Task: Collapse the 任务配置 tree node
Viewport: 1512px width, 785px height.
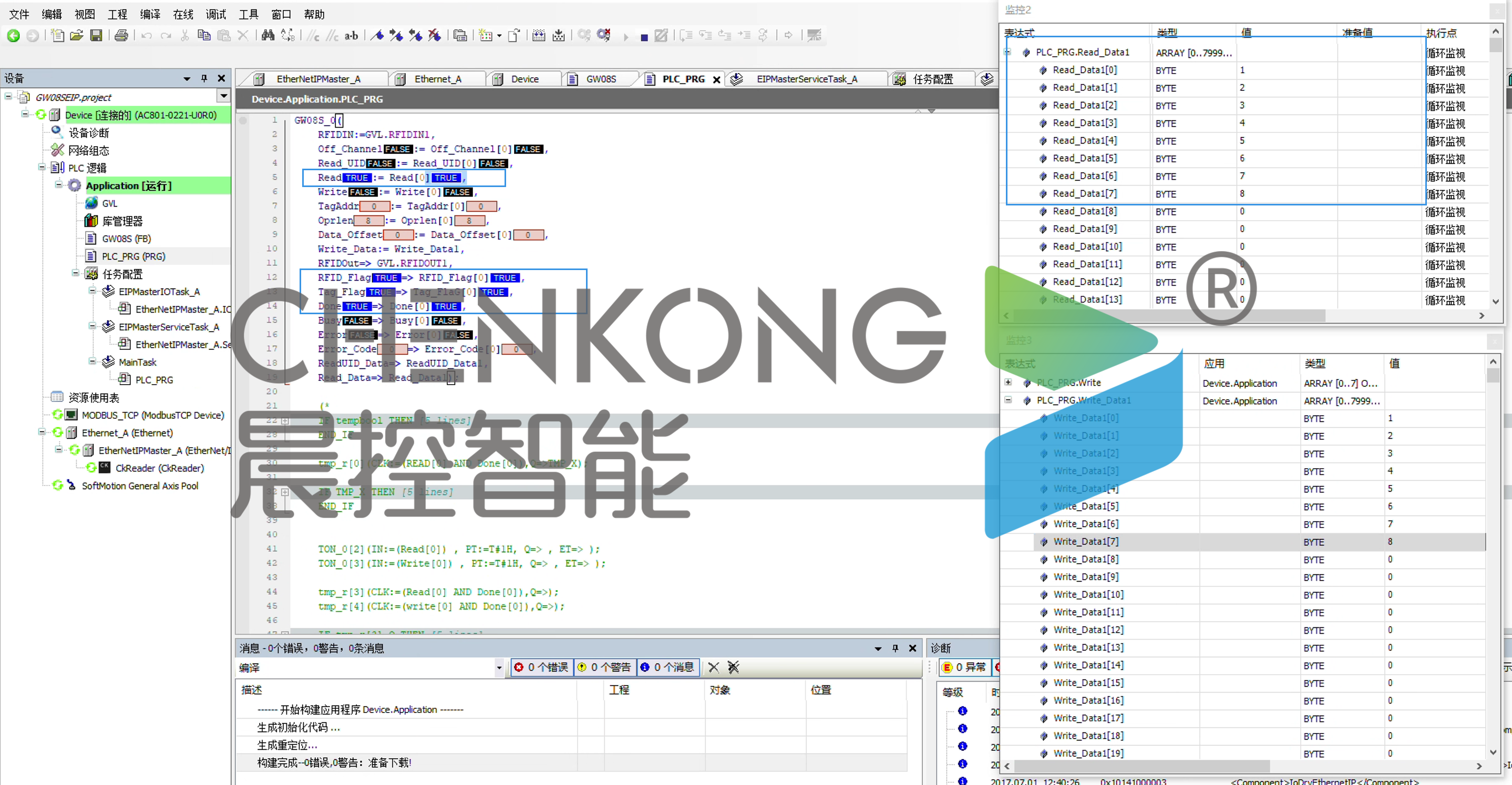Action: tap(75, 273)
